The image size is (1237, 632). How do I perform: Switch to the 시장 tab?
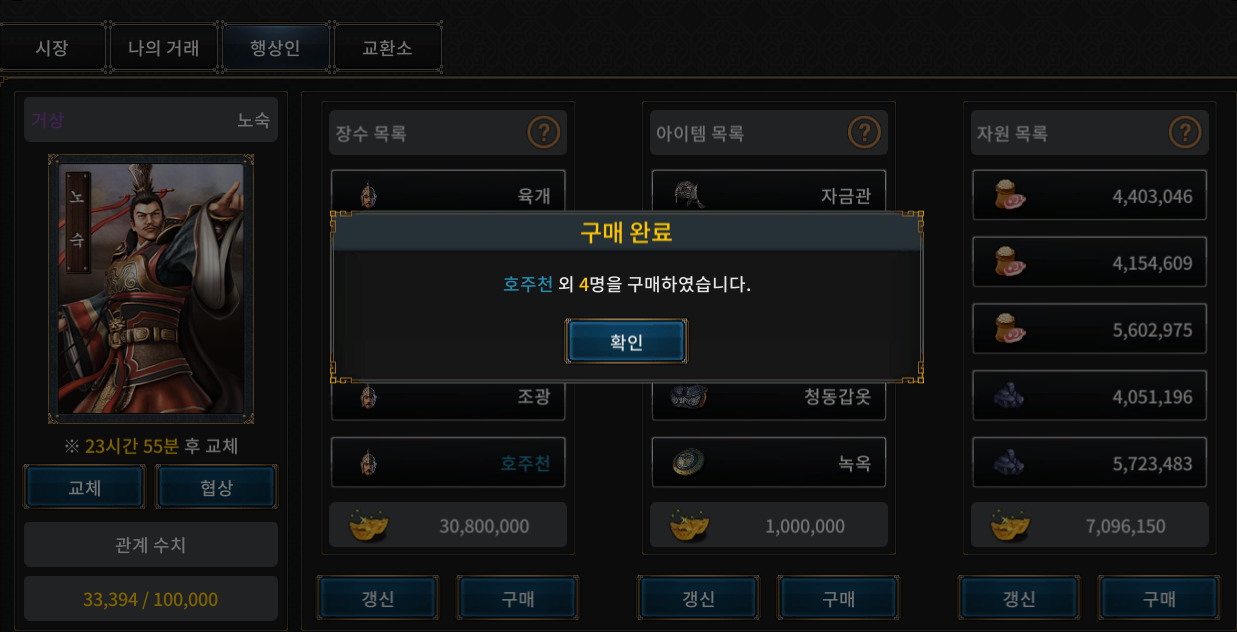click(x=52, y=48)
